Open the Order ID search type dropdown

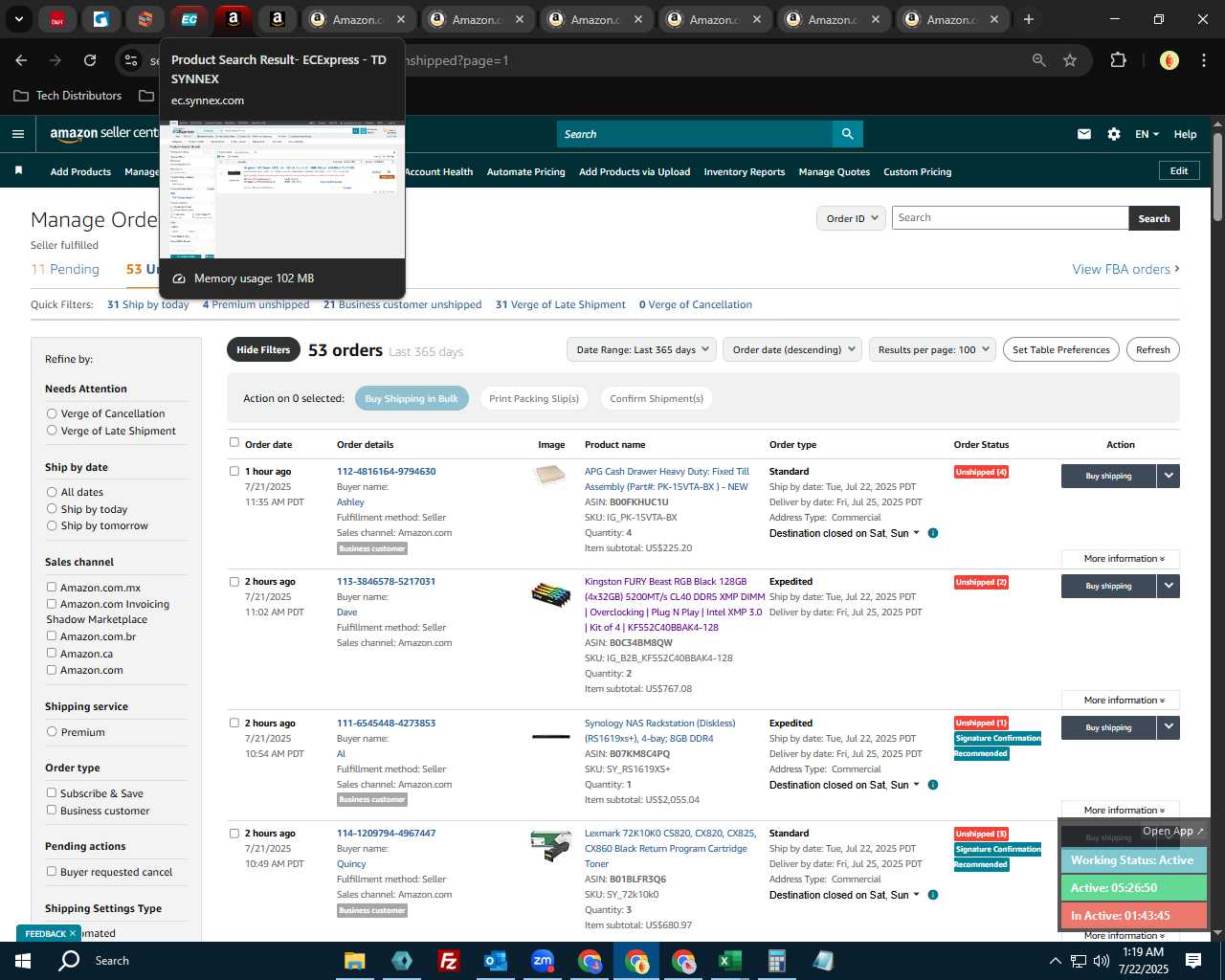point(850,218)
